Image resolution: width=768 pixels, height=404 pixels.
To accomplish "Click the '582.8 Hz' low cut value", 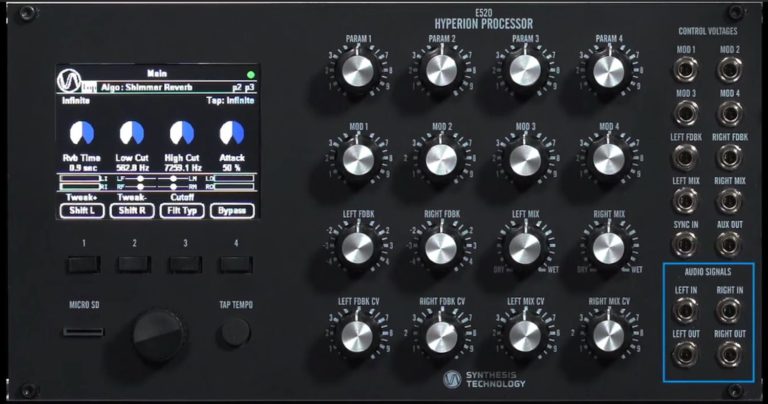I will click(x=132, y=167).
